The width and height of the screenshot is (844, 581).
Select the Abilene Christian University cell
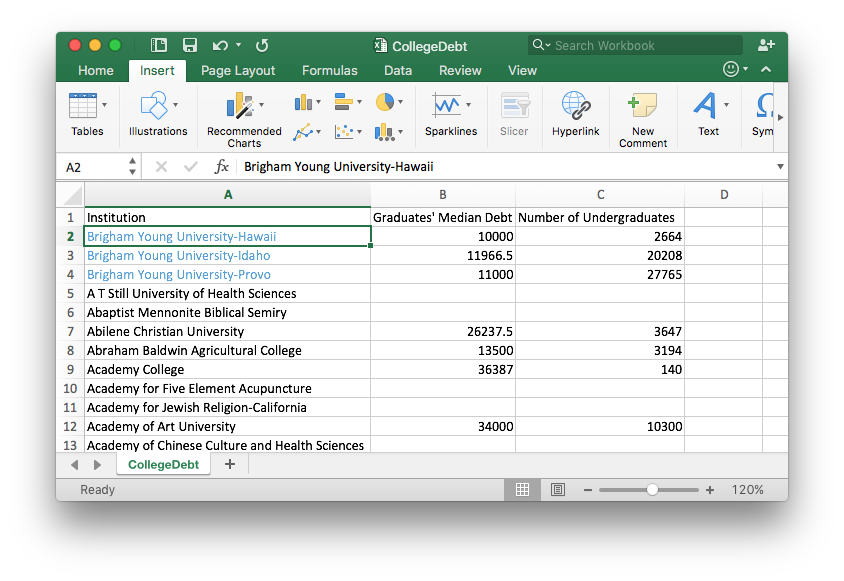click(x=228, y=331)
